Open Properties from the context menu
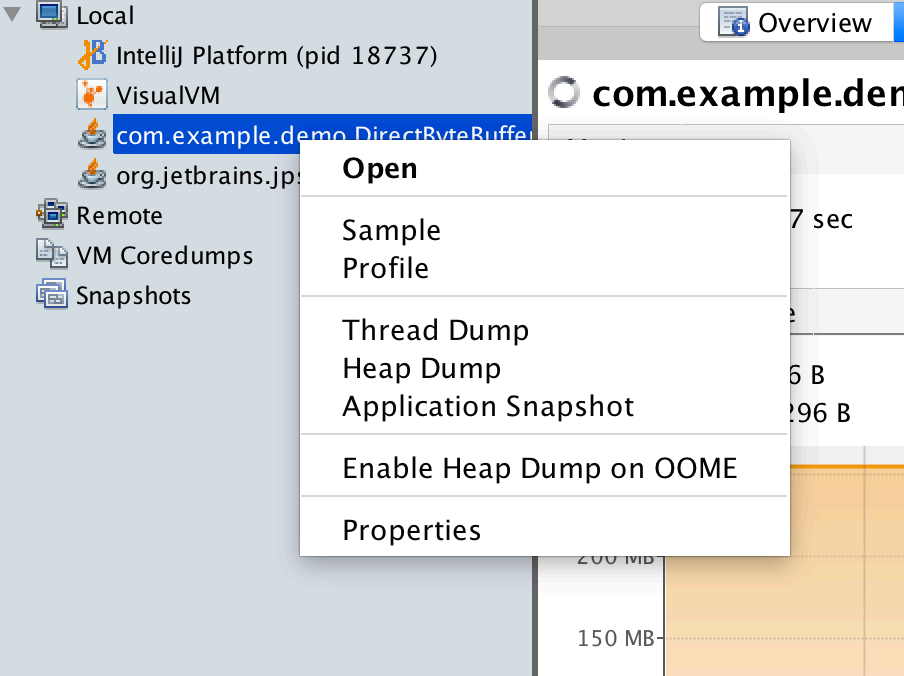 545,530
